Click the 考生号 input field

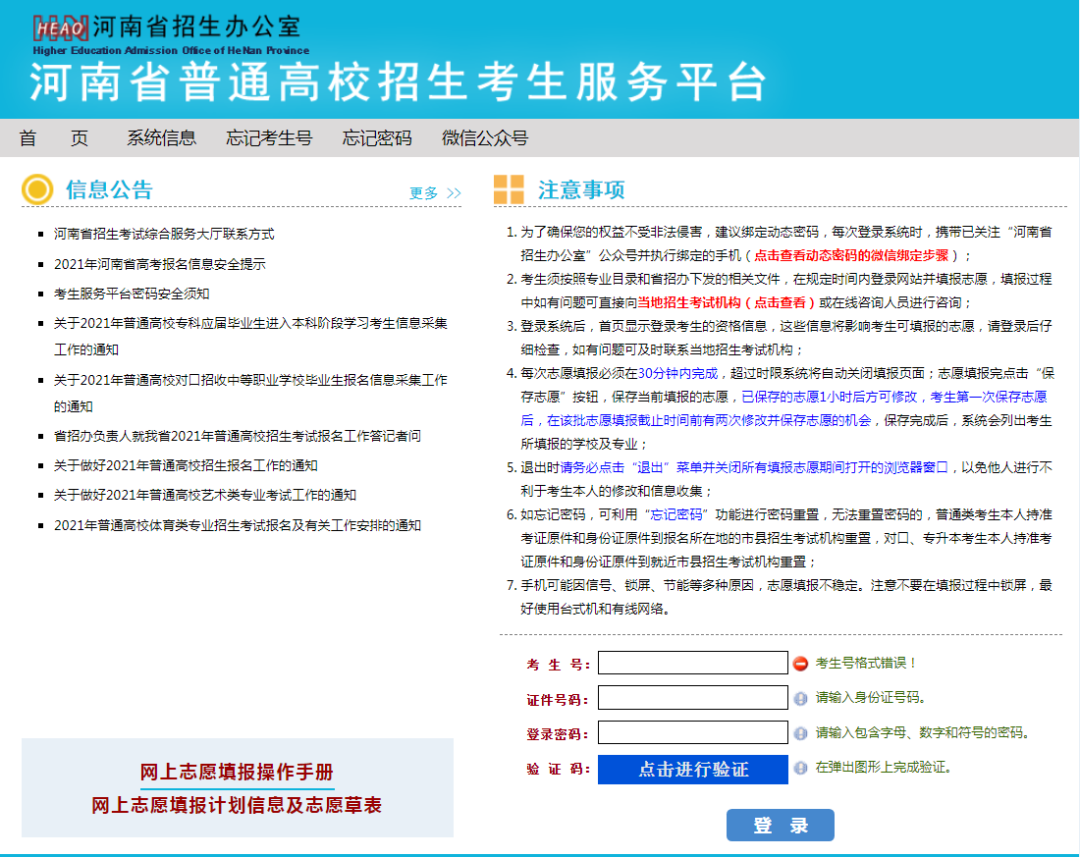click(692, 663)
